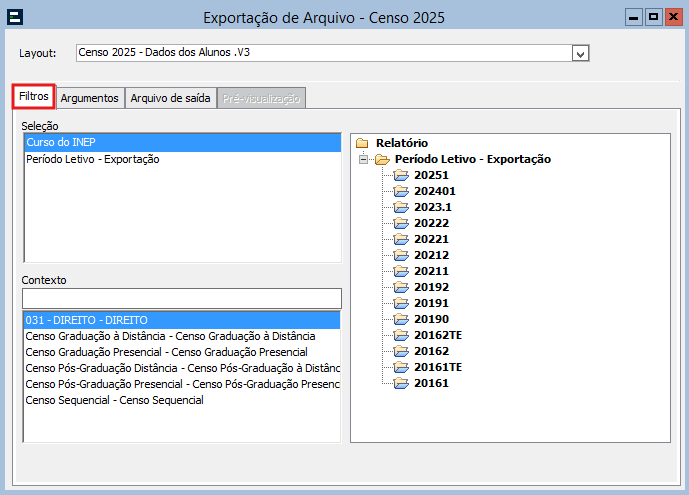Click folder icon for period 20251

(x=401, y=175)
